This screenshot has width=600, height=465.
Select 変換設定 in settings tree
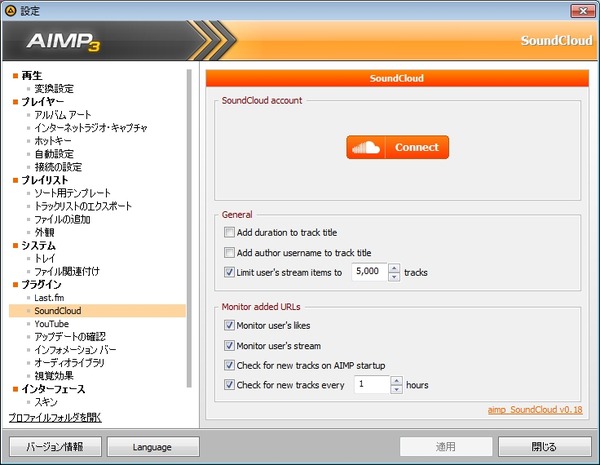coord(54,89)
